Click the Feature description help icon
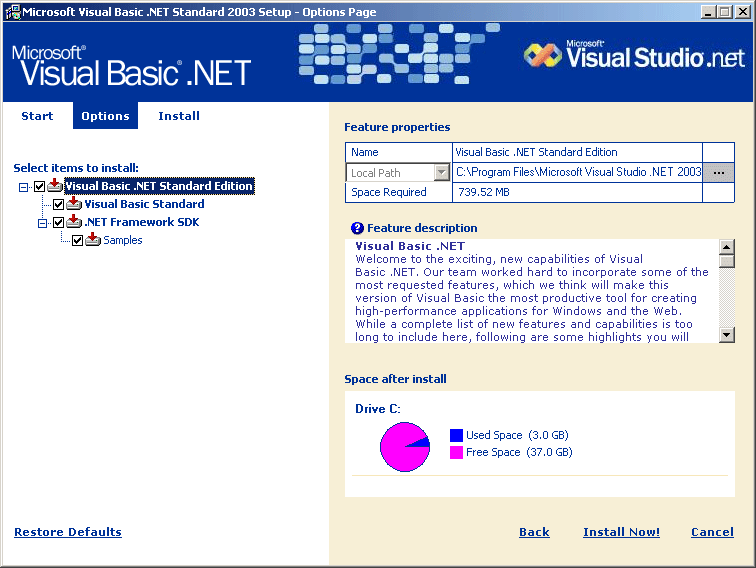This screenshot has height=568, width=756. tap(357, 228)
